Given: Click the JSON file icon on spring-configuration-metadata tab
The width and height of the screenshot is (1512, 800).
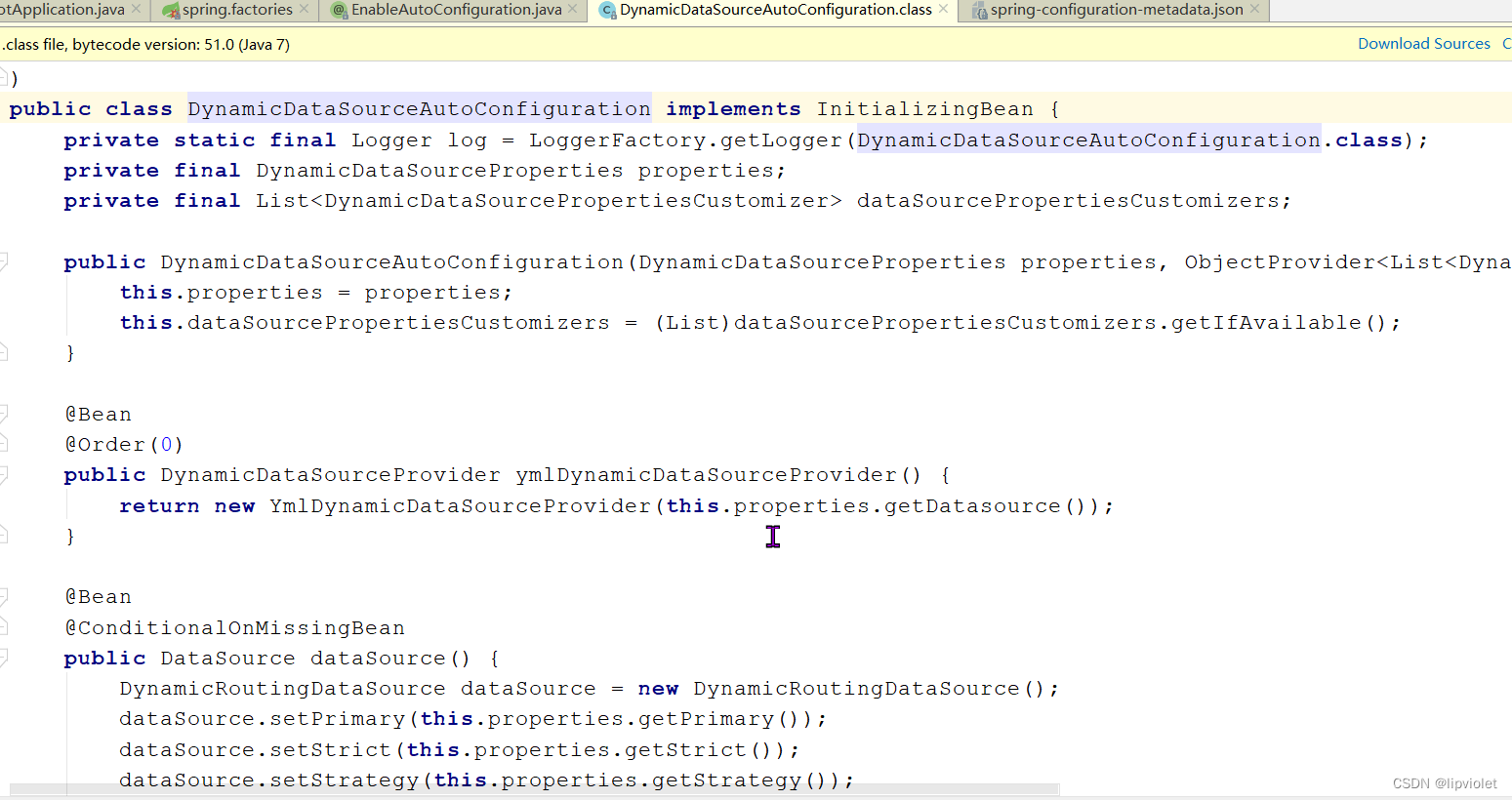Looking at the screenshot, I should 979,10.
